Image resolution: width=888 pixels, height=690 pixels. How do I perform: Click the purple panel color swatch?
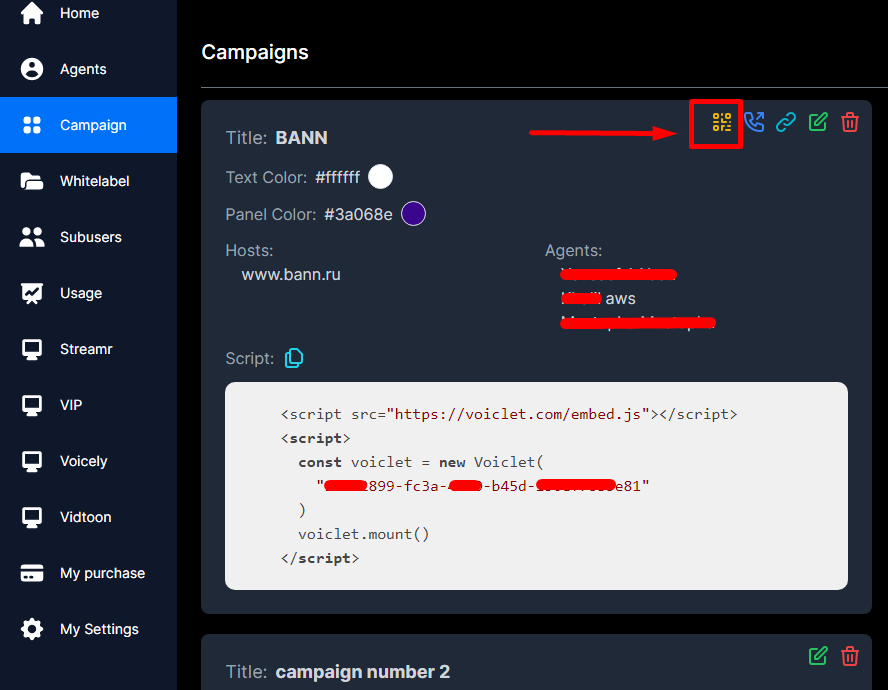point(413,214)
